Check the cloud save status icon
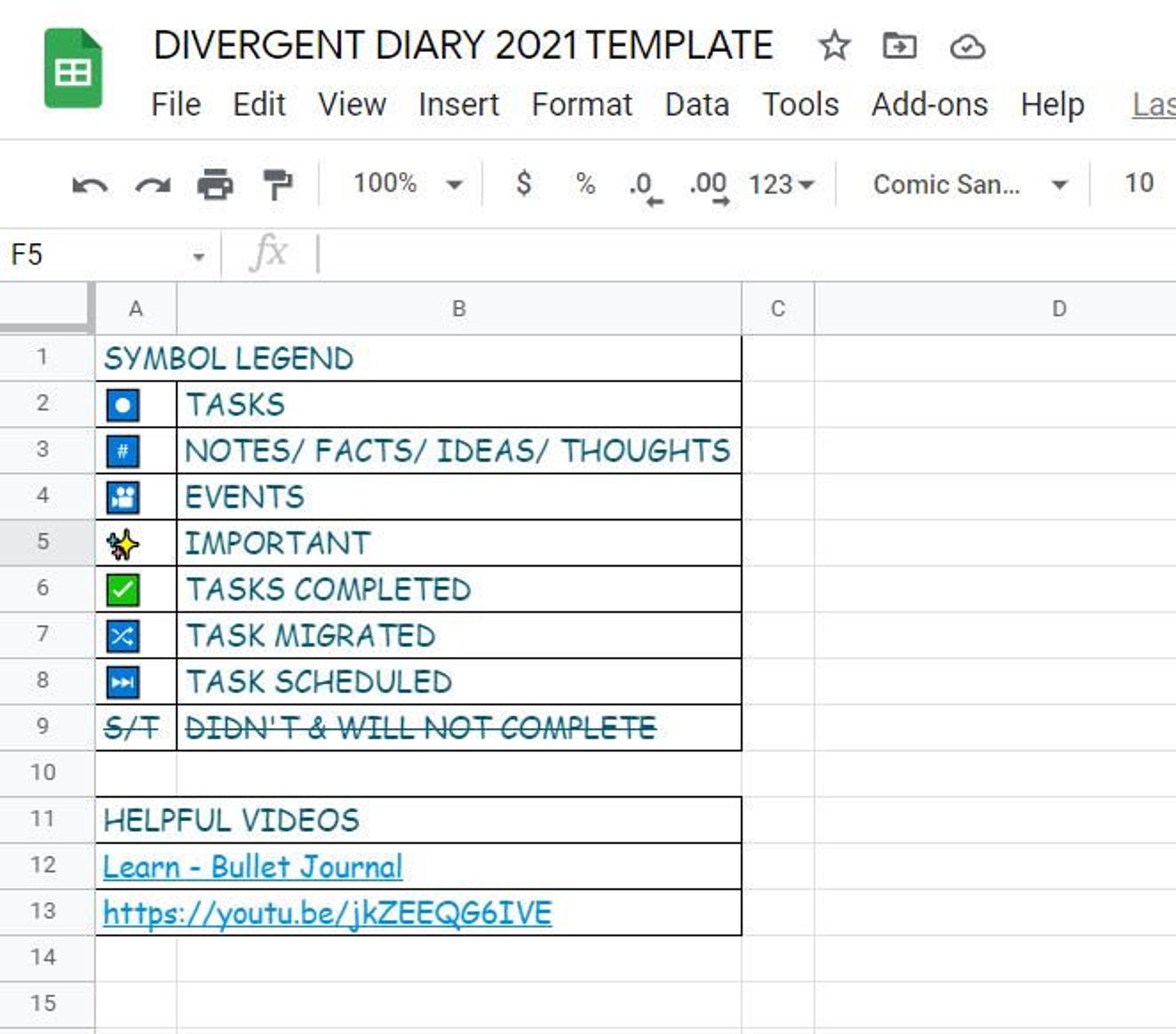 click(967, 47)
